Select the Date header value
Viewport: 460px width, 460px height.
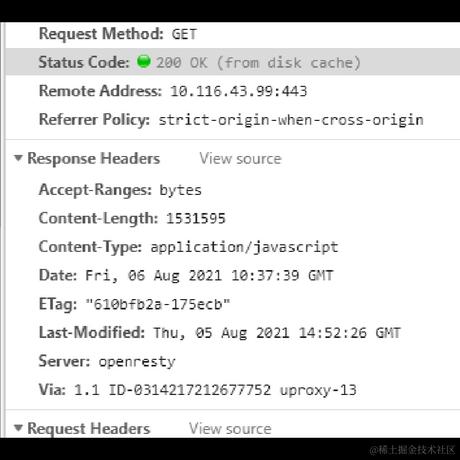[209, 276]
